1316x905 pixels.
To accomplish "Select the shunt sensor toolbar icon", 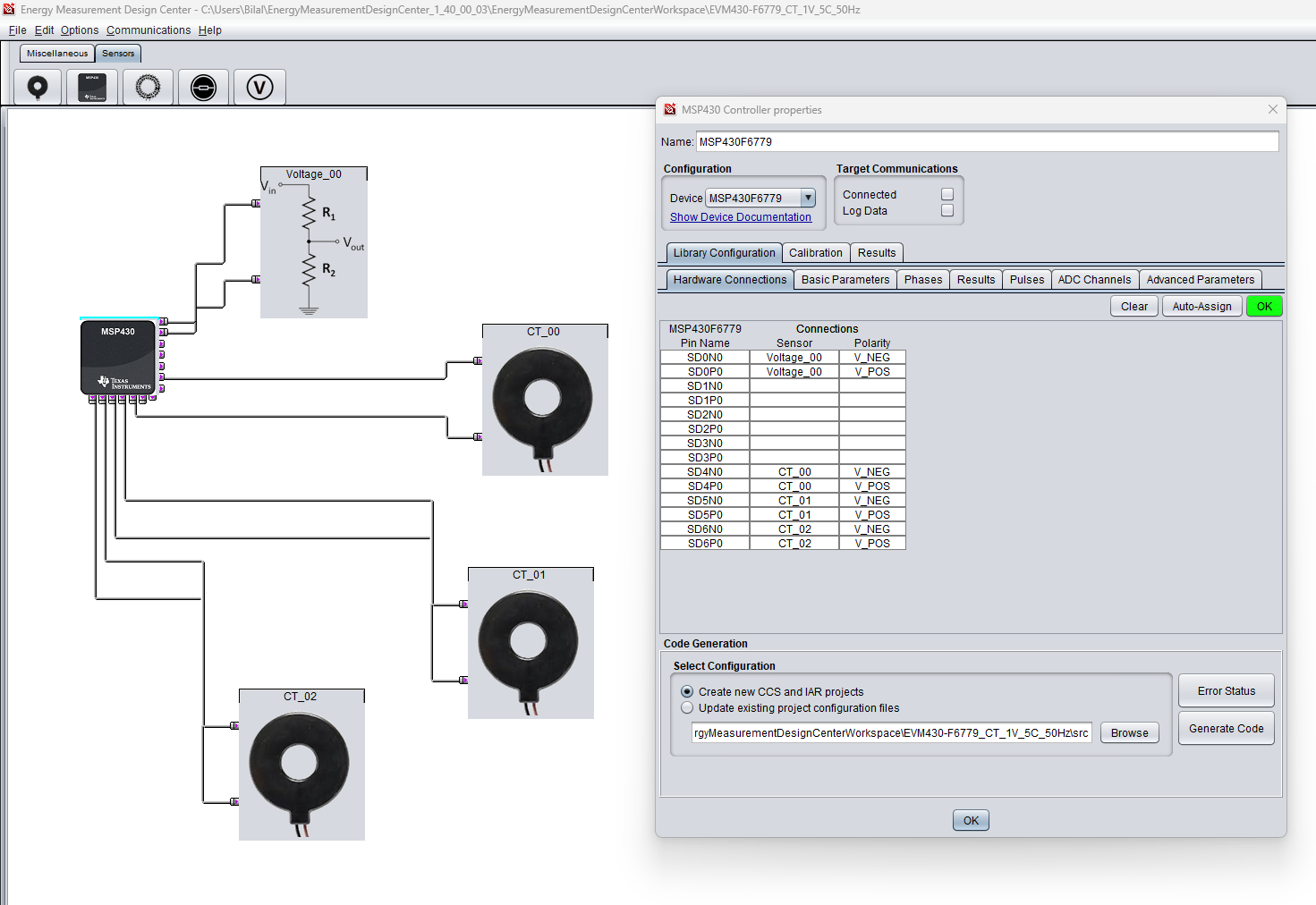I will pyautogui.click(x=203, y=88).
